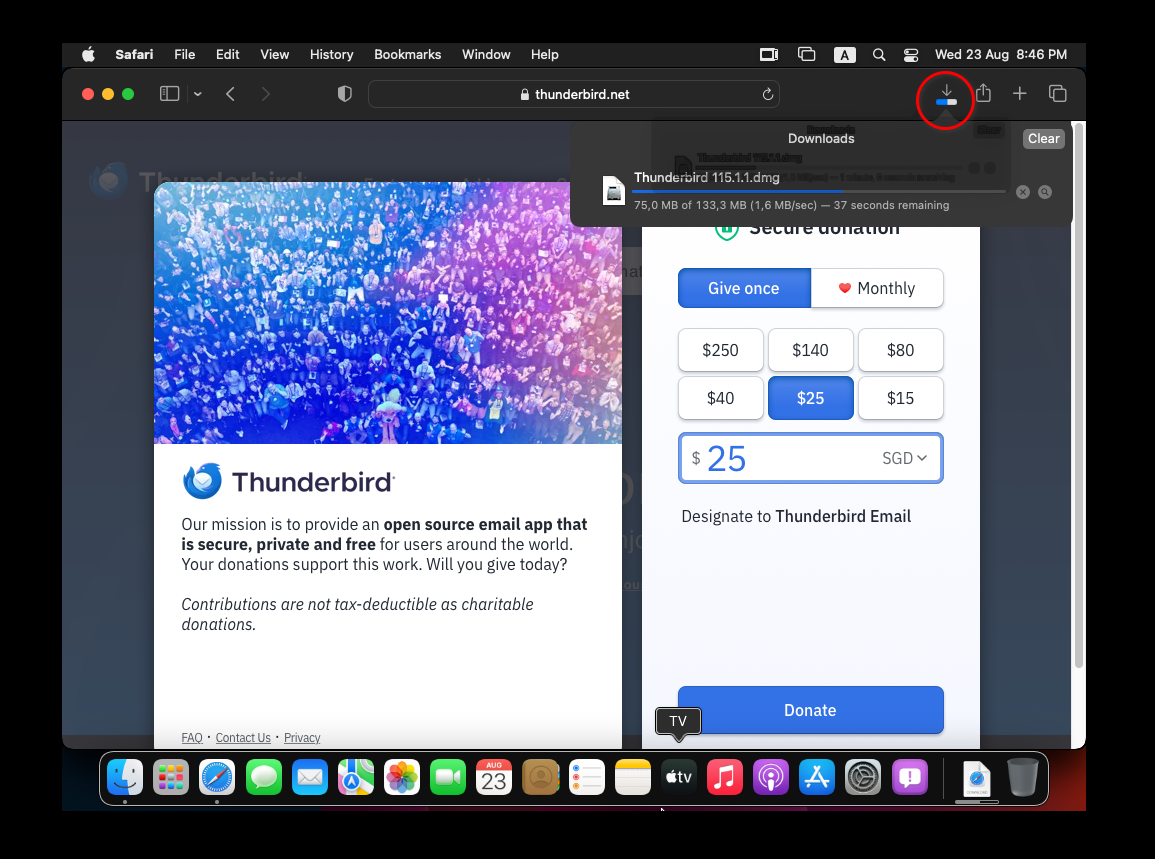Screen dimensions: 1155x859
Task: Open Reminders from the Dock
Action: tap(587, 777)
